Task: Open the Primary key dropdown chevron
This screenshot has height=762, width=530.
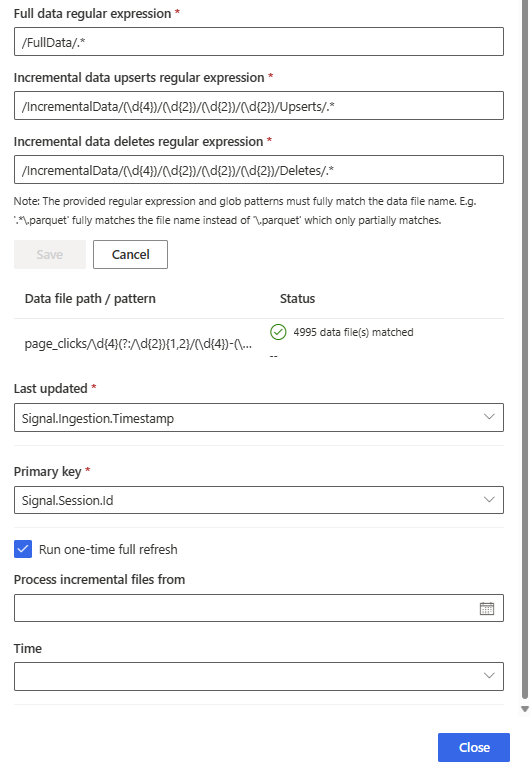Action: [489, 500]
